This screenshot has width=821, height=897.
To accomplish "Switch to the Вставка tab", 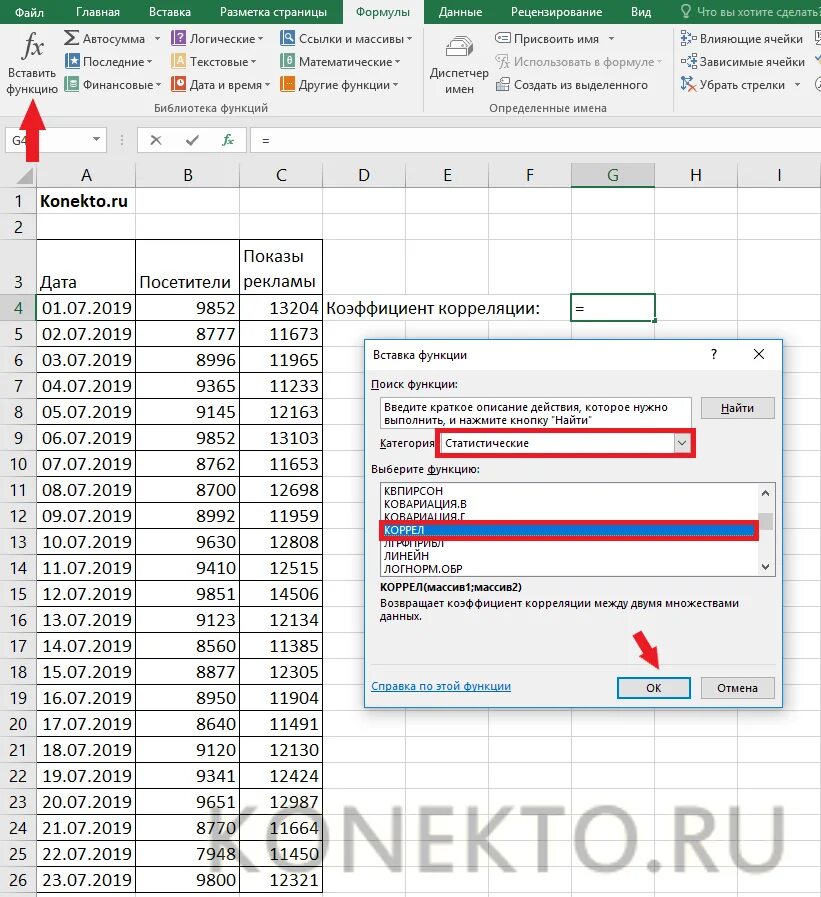I will [170, 11].
